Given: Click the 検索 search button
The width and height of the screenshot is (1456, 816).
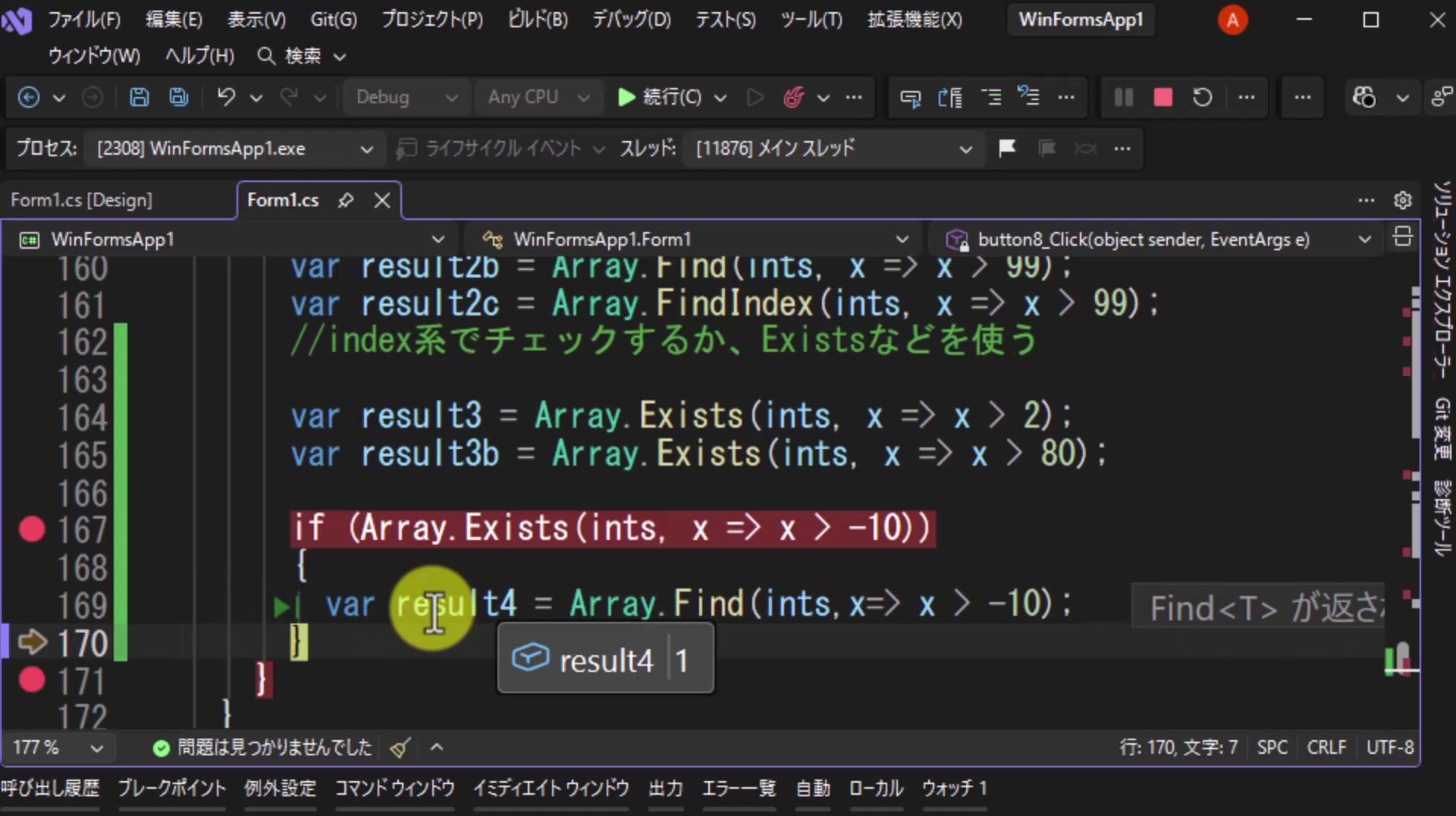Looking at the screenshot, I should [302, 56].
